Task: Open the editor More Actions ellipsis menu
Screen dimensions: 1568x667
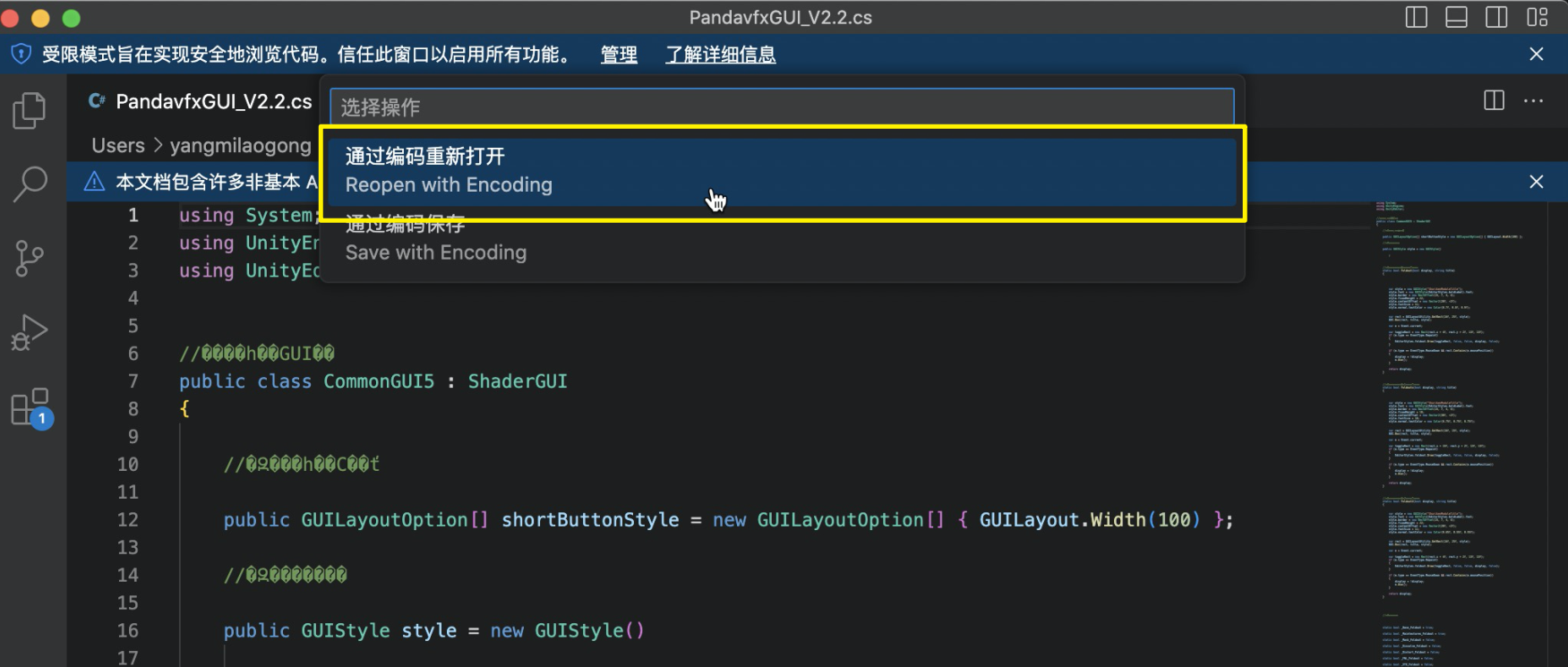Action: 1533,100
